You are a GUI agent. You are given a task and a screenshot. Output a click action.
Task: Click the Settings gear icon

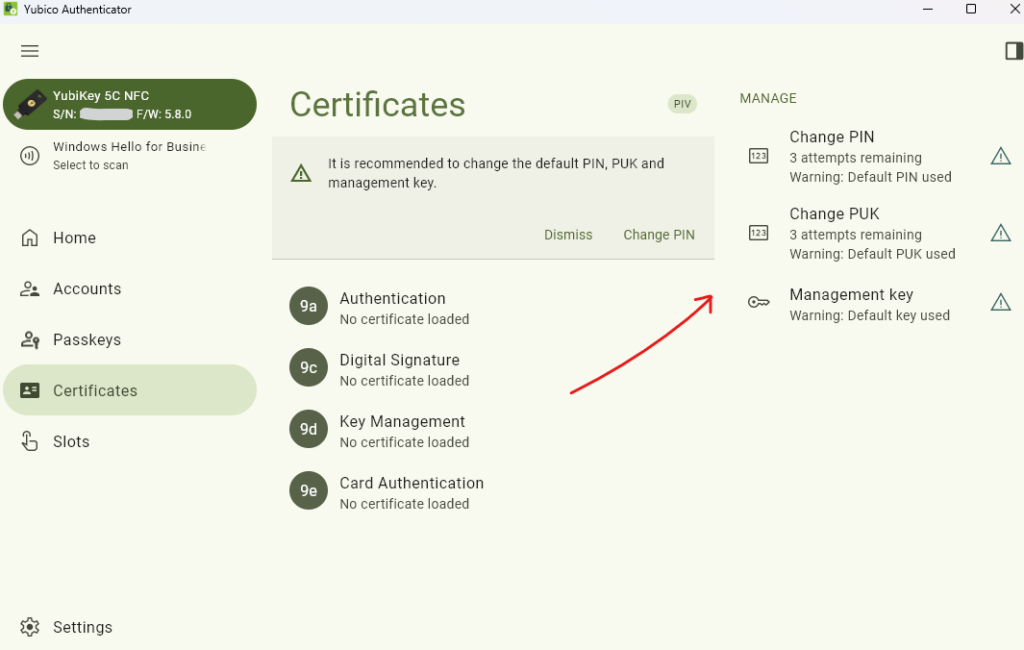tap(29, 627)
